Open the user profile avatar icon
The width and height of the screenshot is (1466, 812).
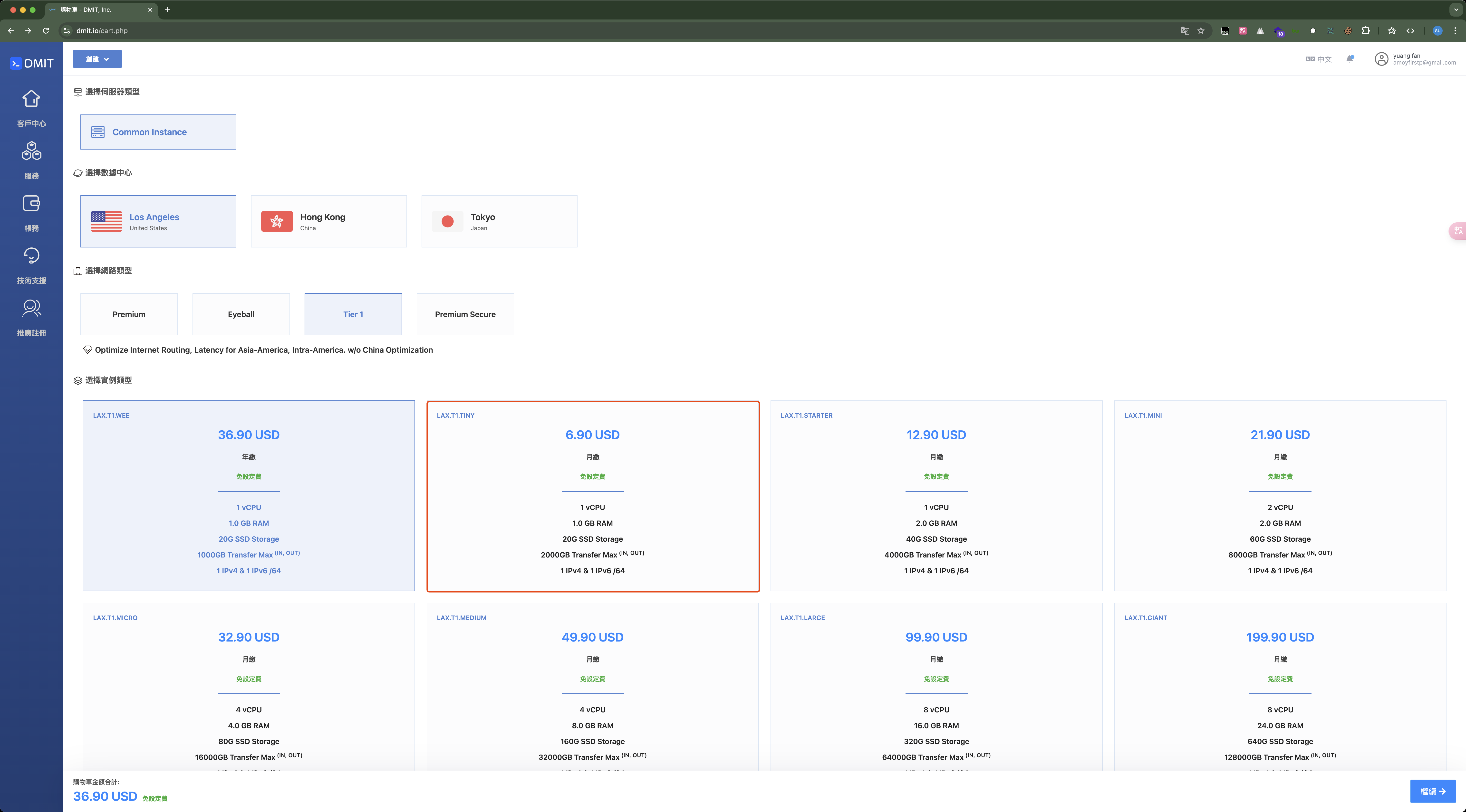1381,59
